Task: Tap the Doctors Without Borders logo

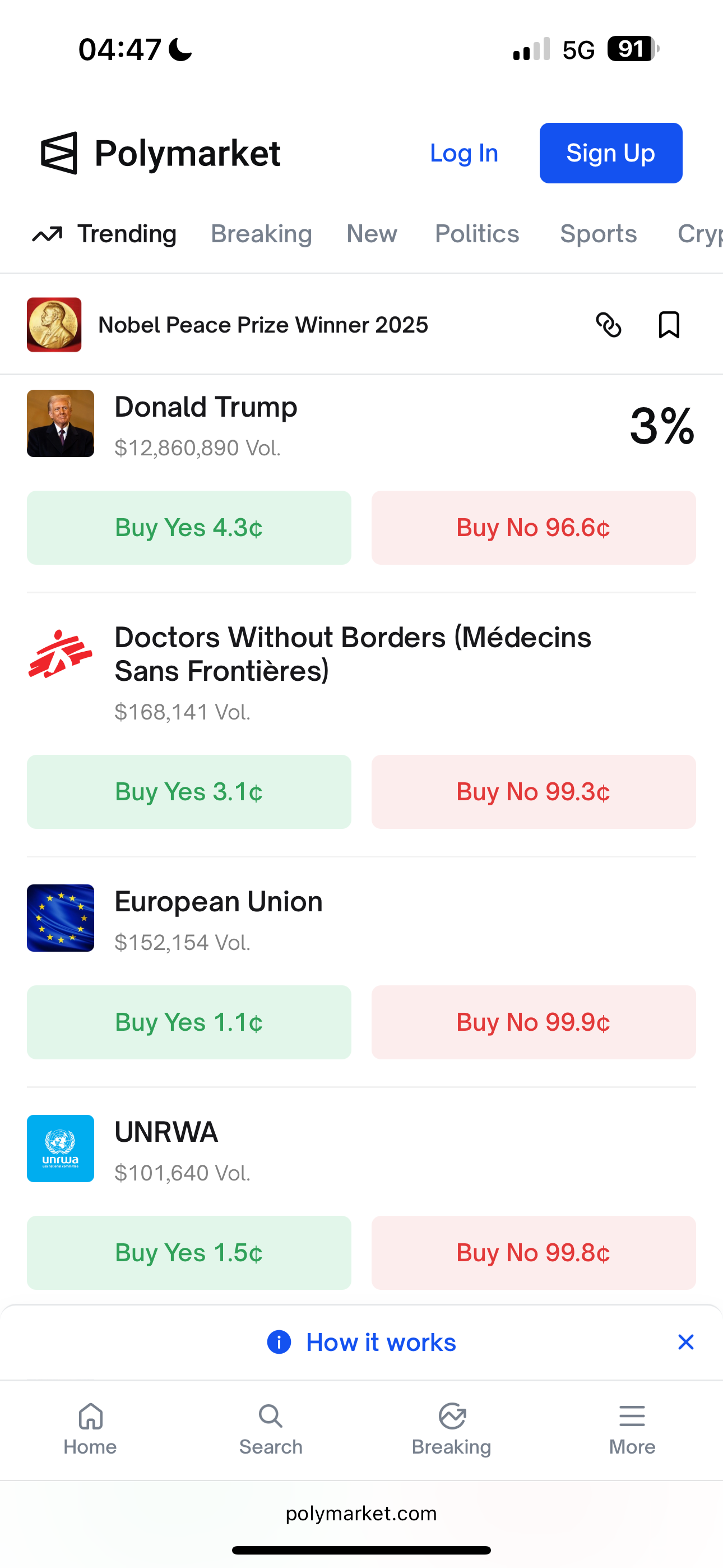Action: 61,654
